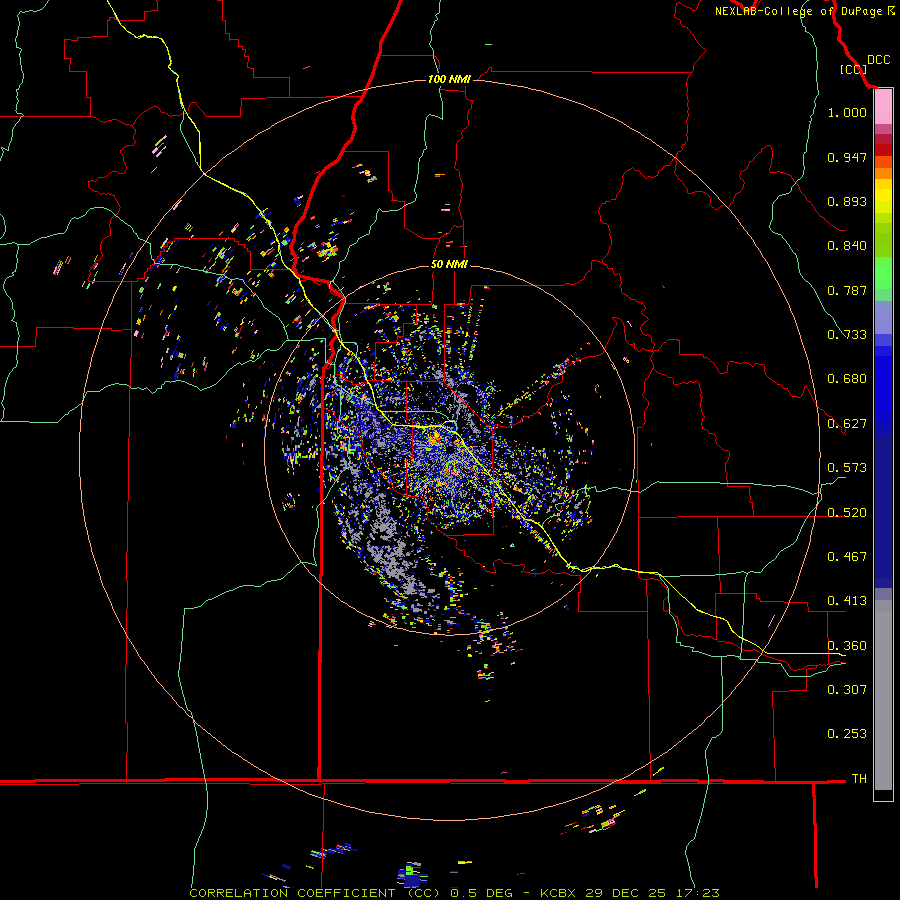This screenshot has height=900, width=900.
Task: Click the 0.787 scale value
Action: [847, 290]
